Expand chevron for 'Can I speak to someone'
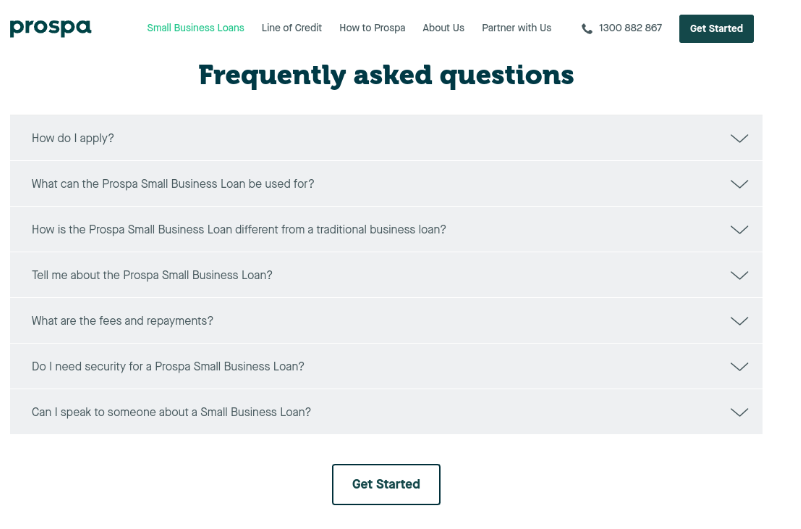 [739, 412]
